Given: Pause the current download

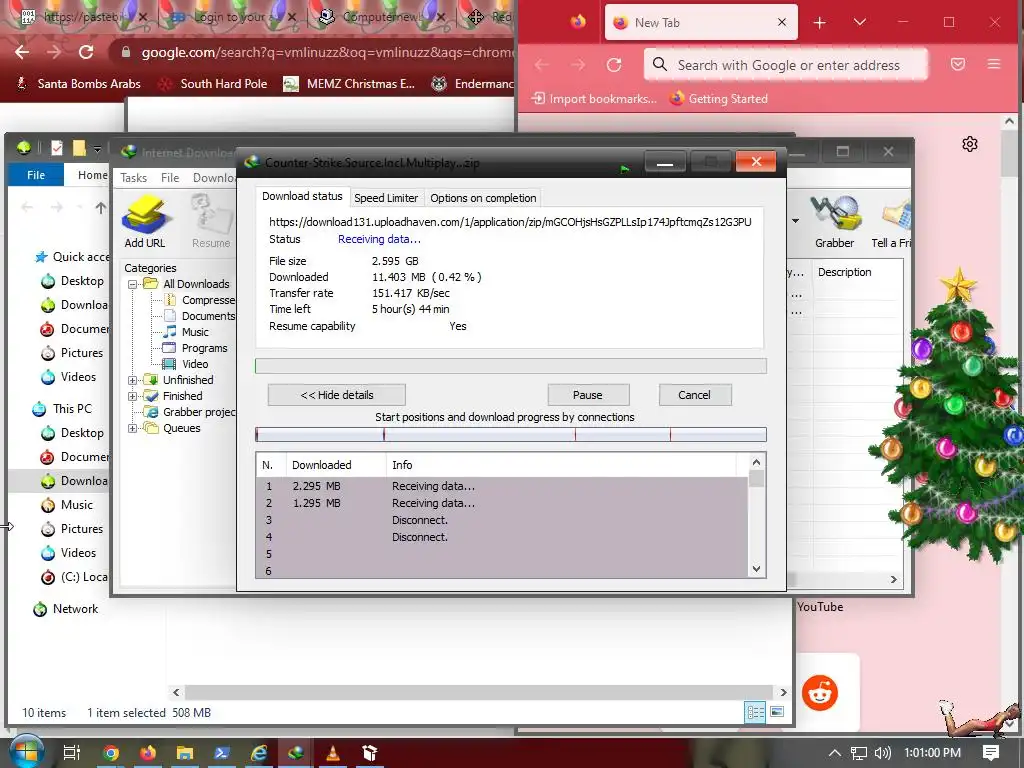Looking at the screenshot, I should (588, 395).
